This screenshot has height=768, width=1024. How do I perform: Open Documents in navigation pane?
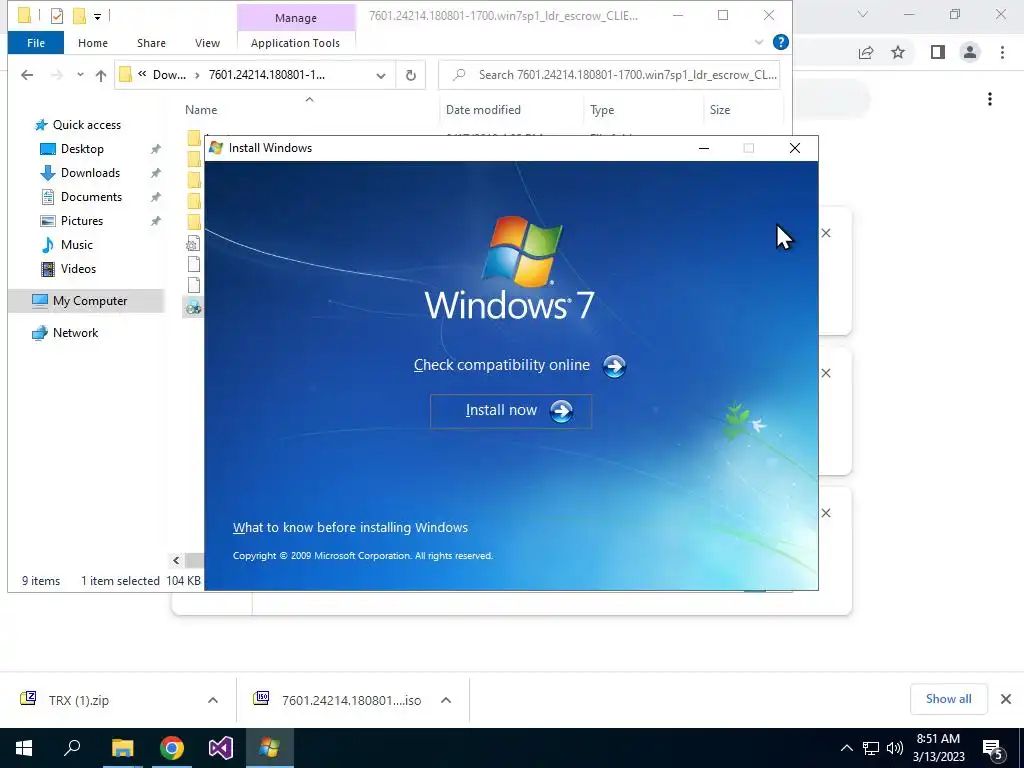point(91,197)
